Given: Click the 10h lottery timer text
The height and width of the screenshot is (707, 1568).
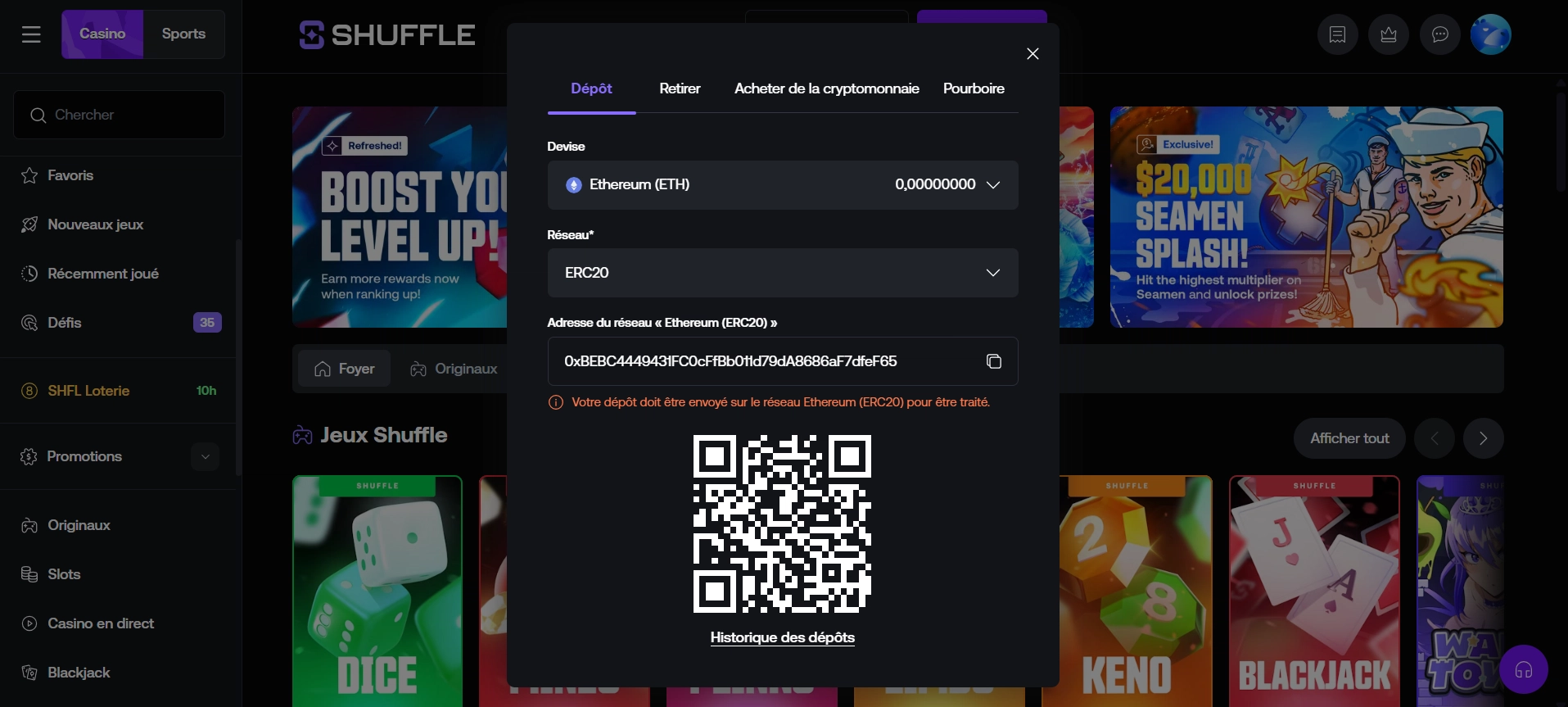Looking at the screenshot, I should click(x=206, y=391).
